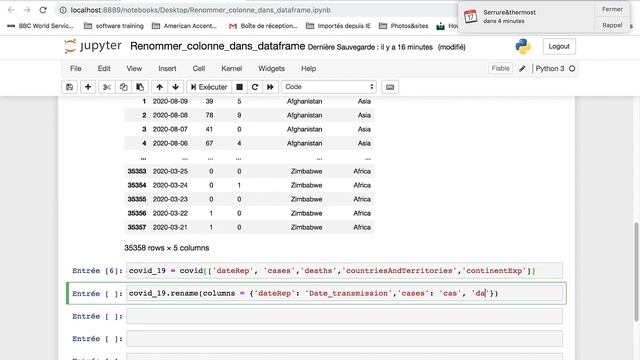Click date 2020-08-09 in the table

click(x=170, y=101)
